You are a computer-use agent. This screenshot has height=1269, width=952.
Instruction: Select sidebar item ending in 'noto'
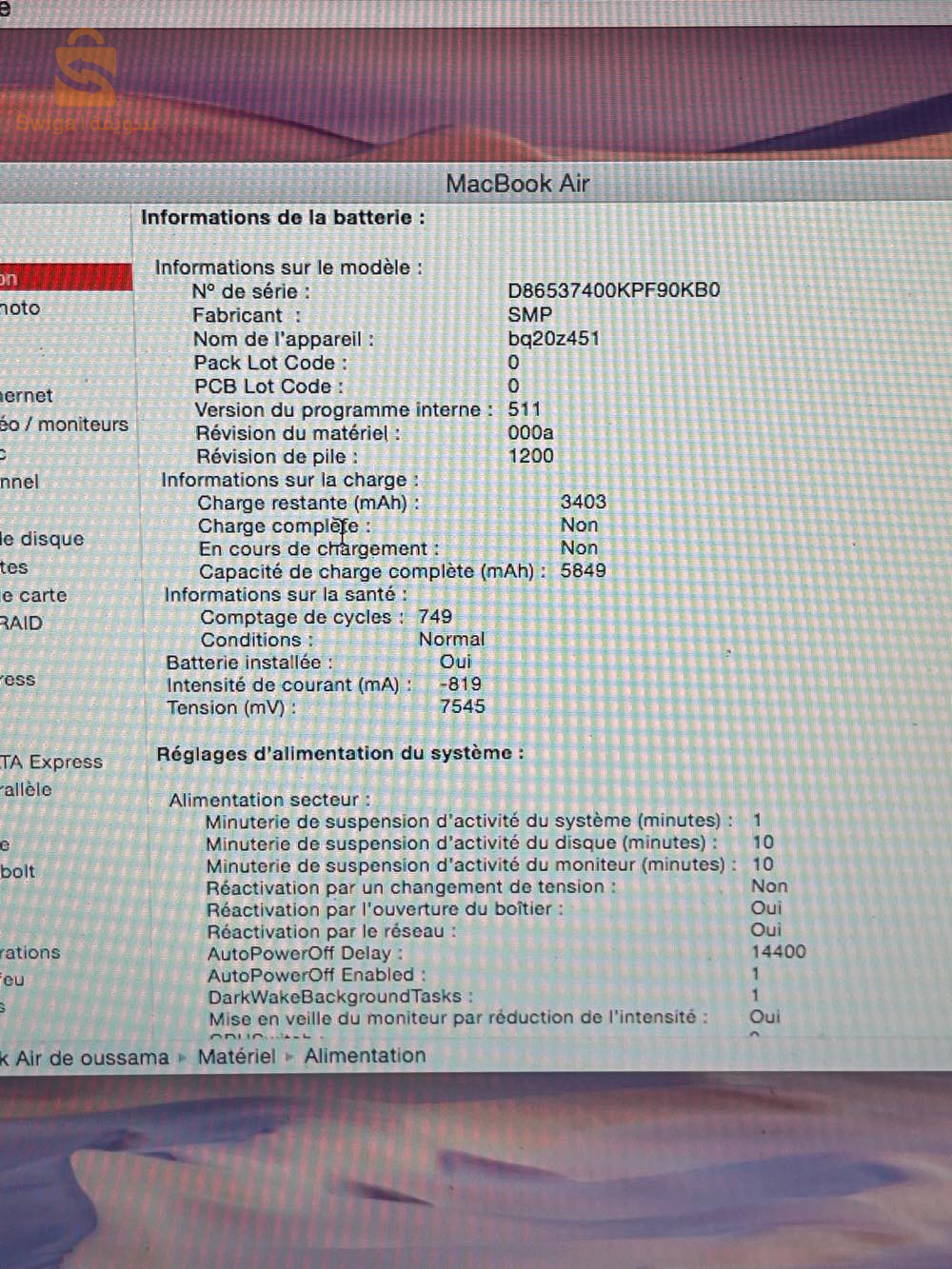tap(20, 307)
